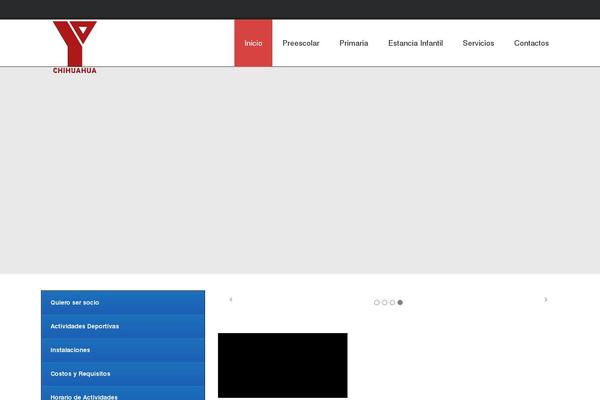The width and height of the screenshot is (600, 400).
Task: Open Quiero ser socio link
Action: coord(123,302)
